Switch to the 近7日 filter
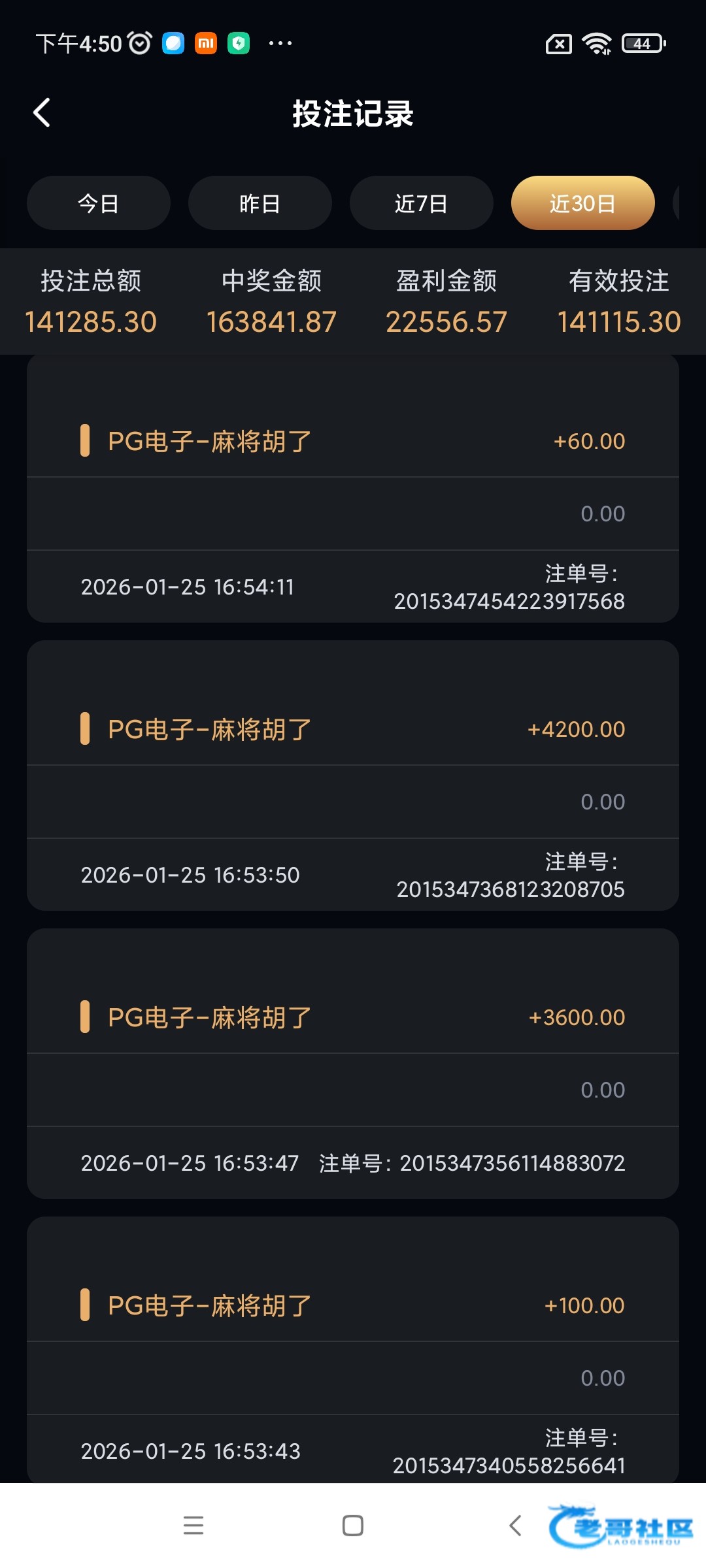The height and width of the screenshot is (1568, 706). tap(422, 203)
